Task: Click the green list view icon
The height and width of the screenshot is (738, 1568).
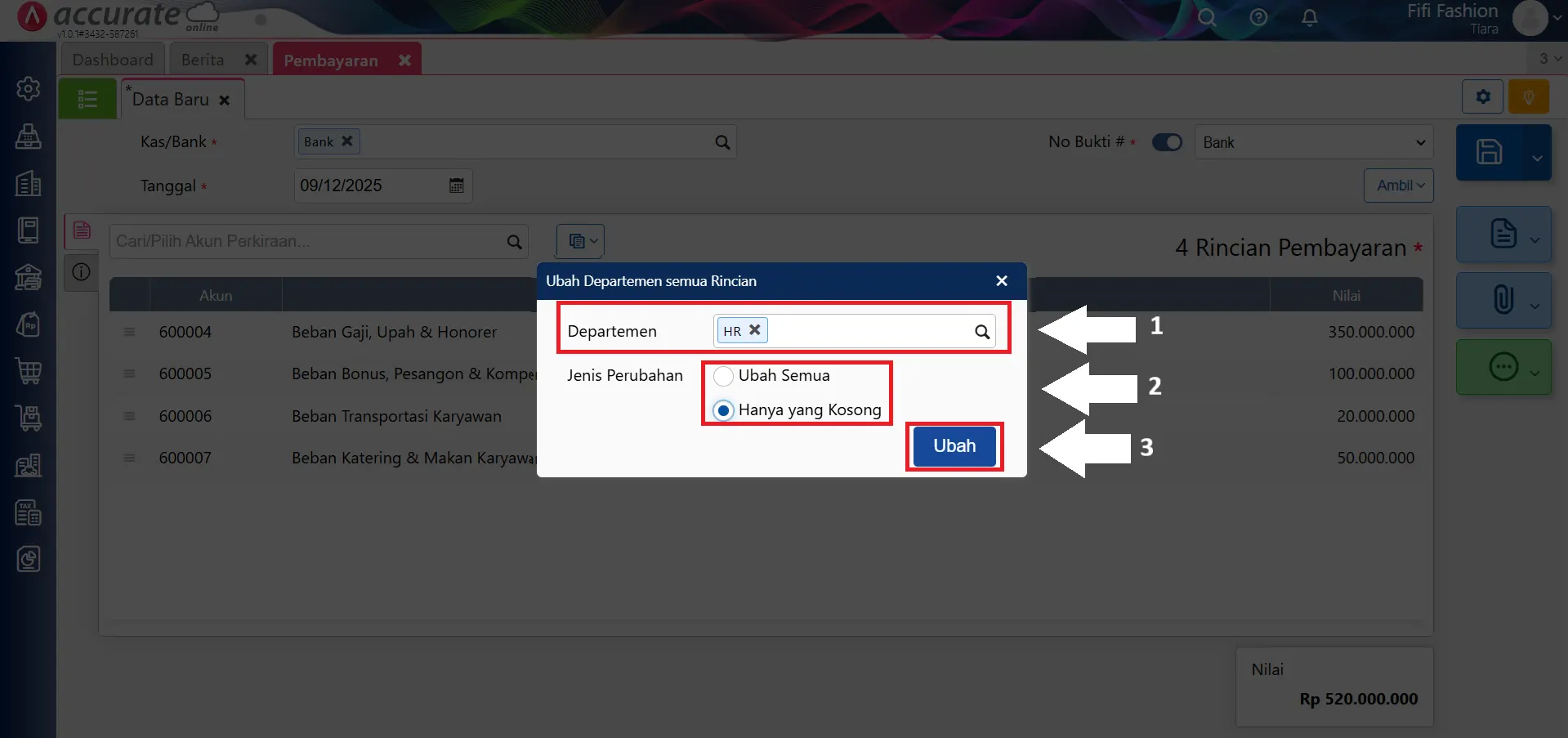Action: click(x=87, y=99)
